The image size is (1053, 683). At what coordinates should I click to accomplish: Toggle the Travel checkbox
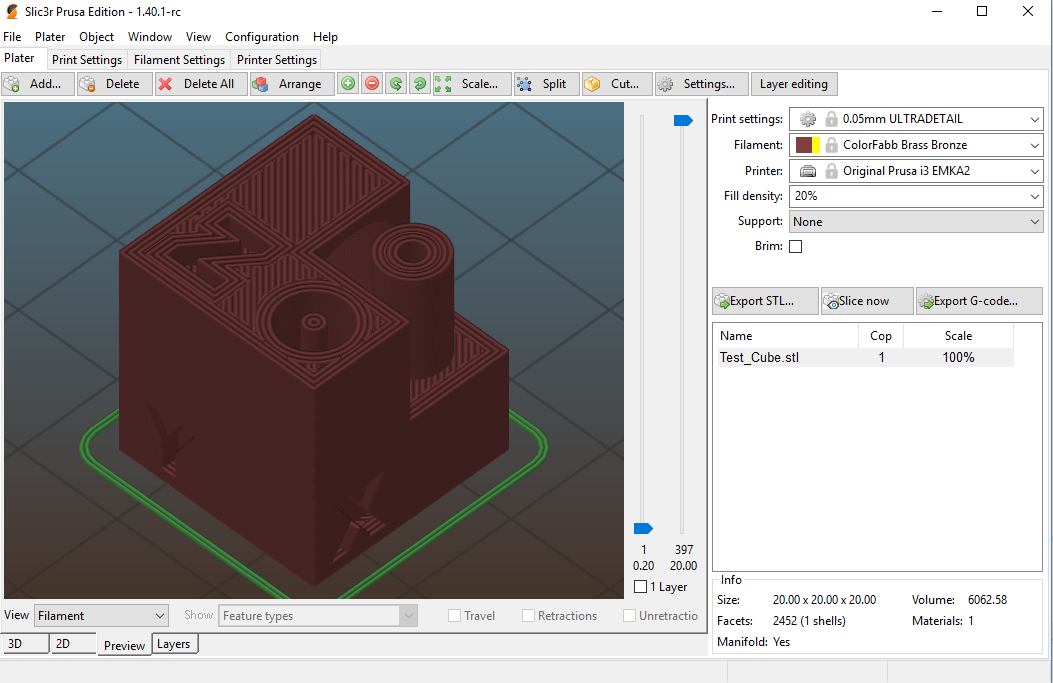point(455,615)
